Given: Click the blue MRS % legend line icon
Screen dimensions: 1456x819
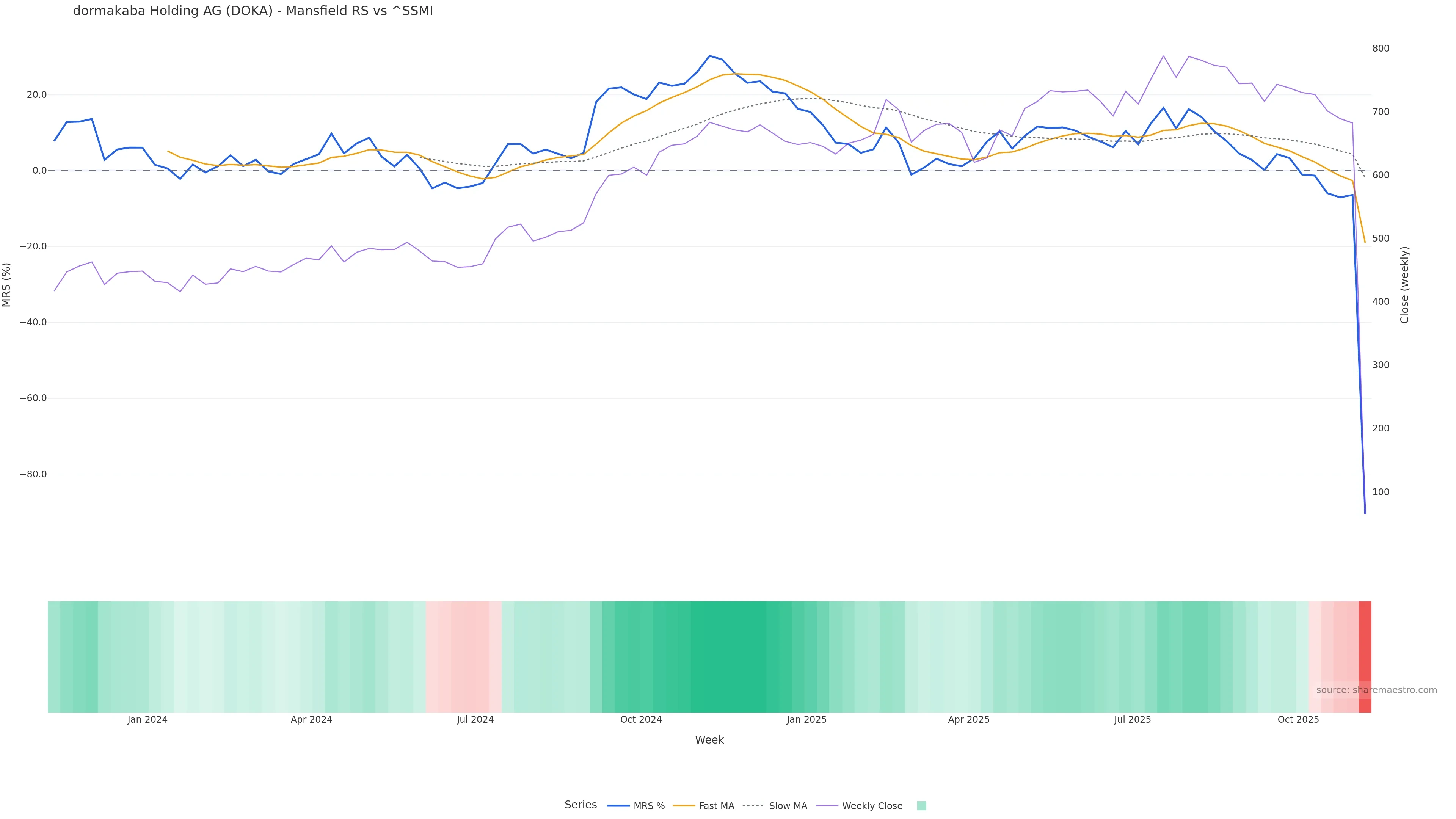Looking at the screenshot, I should (x=618, y=806).
